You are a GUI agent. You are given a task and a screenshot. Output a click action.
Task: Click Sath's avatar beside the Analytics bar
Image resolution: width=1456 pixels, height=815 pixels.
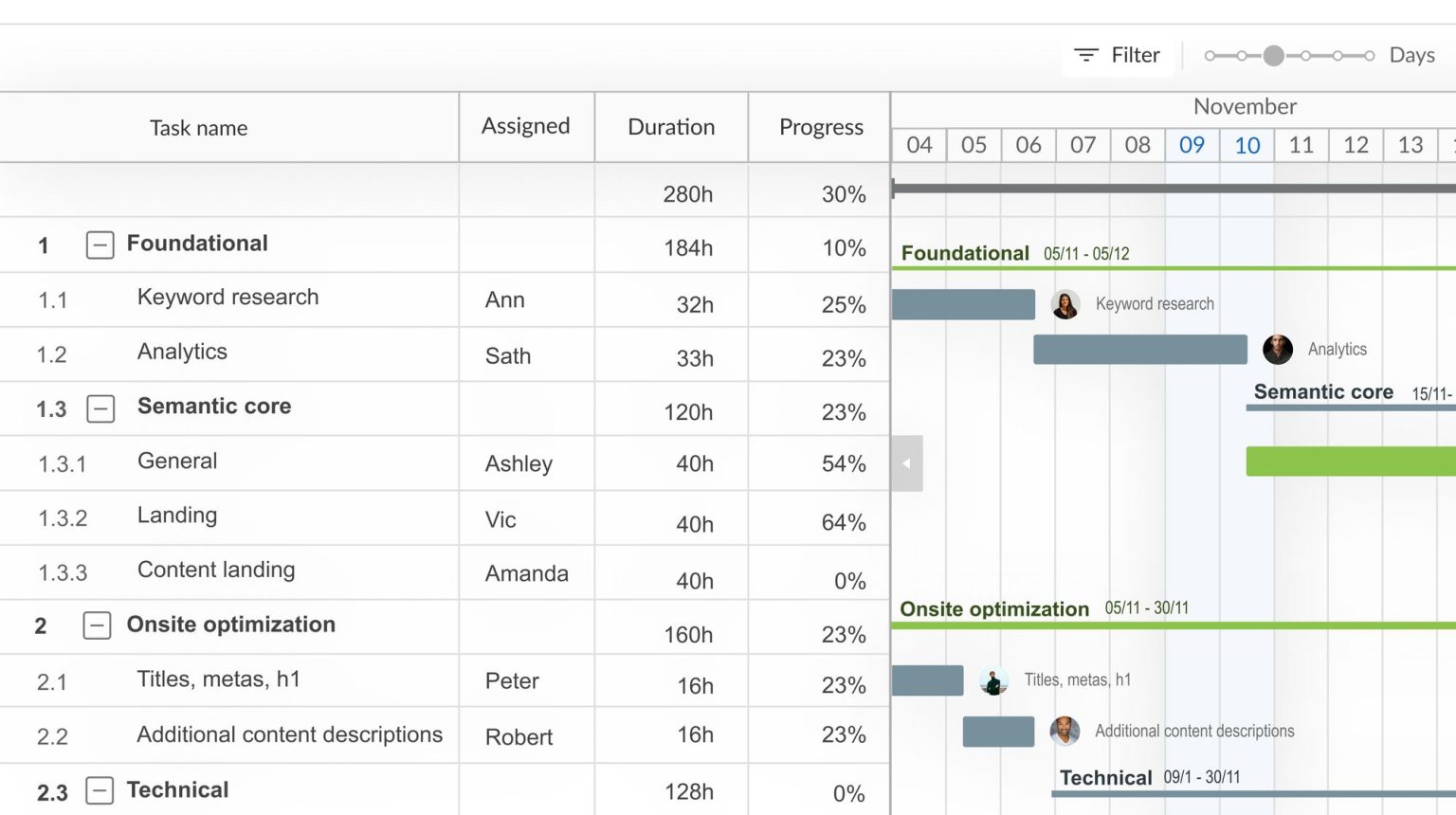pyautogui.click(x=1278, y=349)
